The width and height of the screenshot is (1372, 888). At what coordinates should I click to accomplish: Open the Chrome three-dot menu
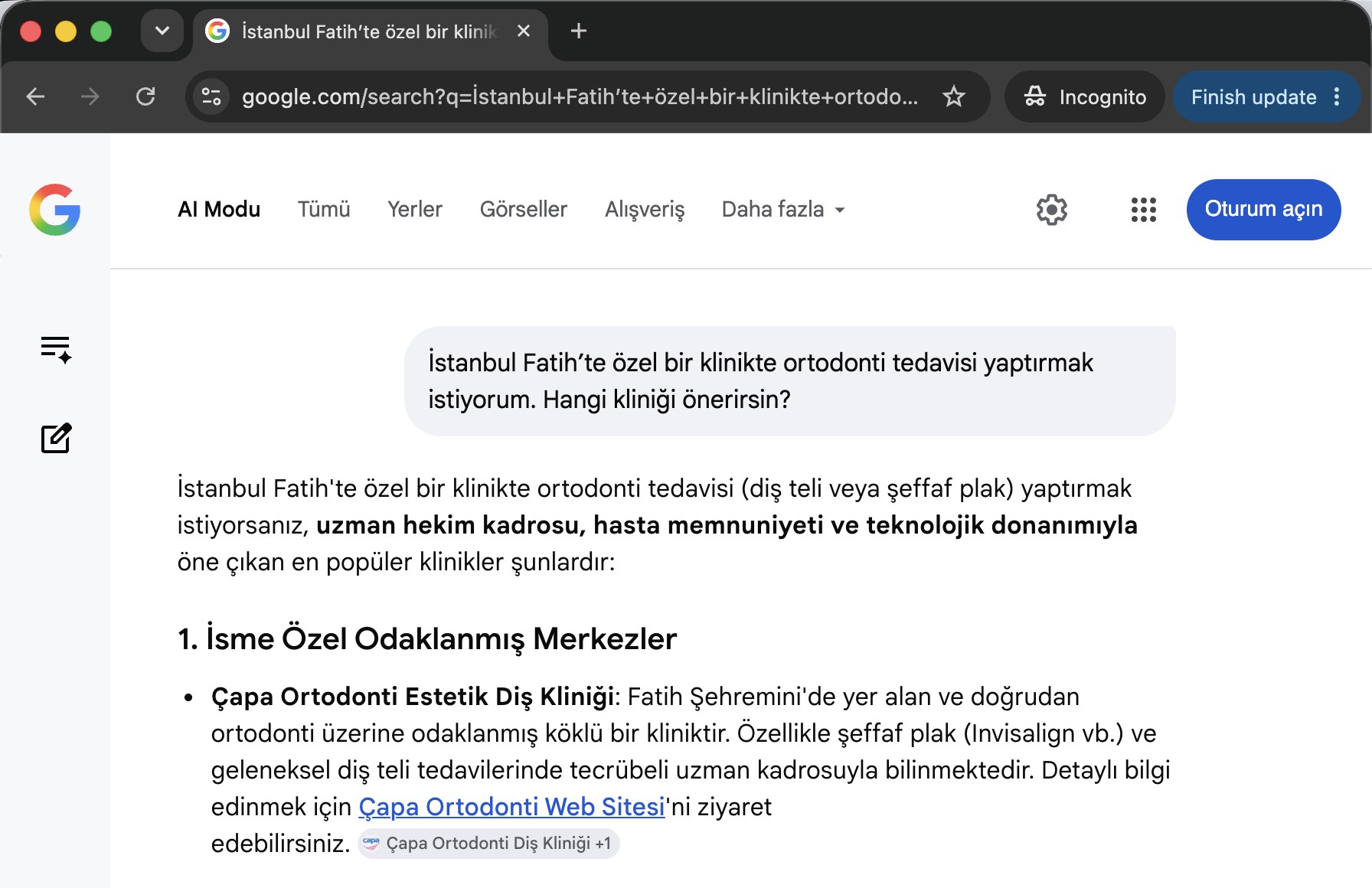pos(1337,96)
